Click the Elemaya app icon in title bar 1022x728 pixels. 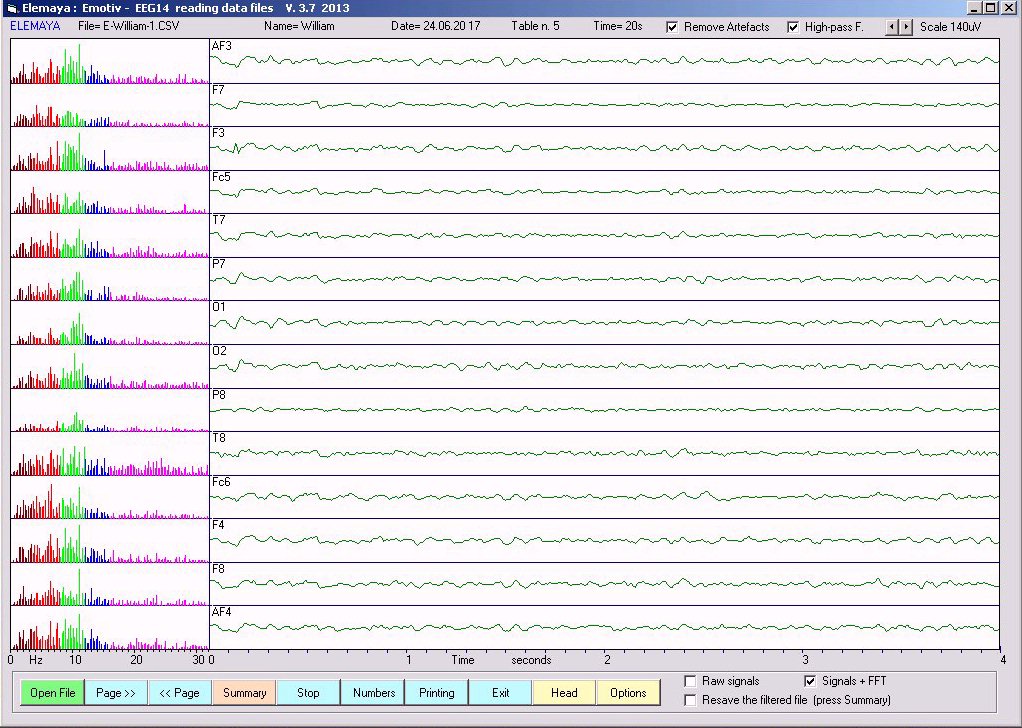tap(12, 8)
